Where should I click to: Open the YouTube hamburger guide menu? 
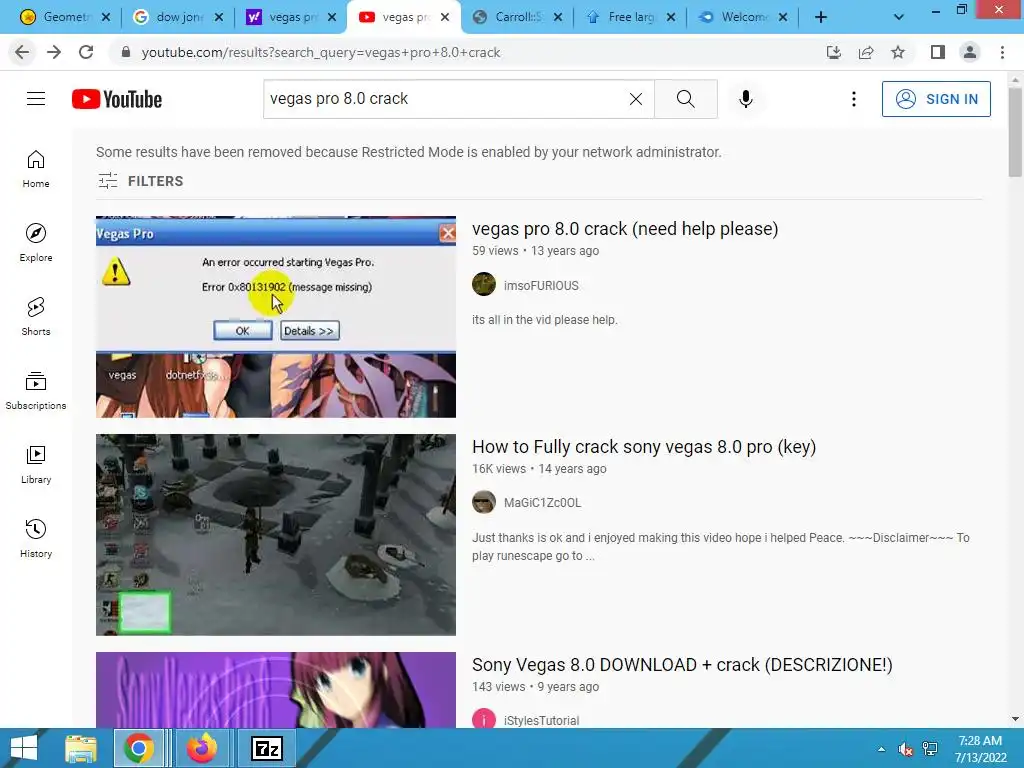tap(36, 99)
